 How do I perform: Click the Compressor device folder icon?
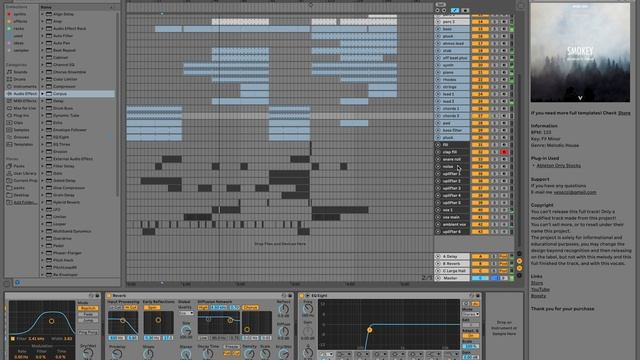tap(49, 87)
